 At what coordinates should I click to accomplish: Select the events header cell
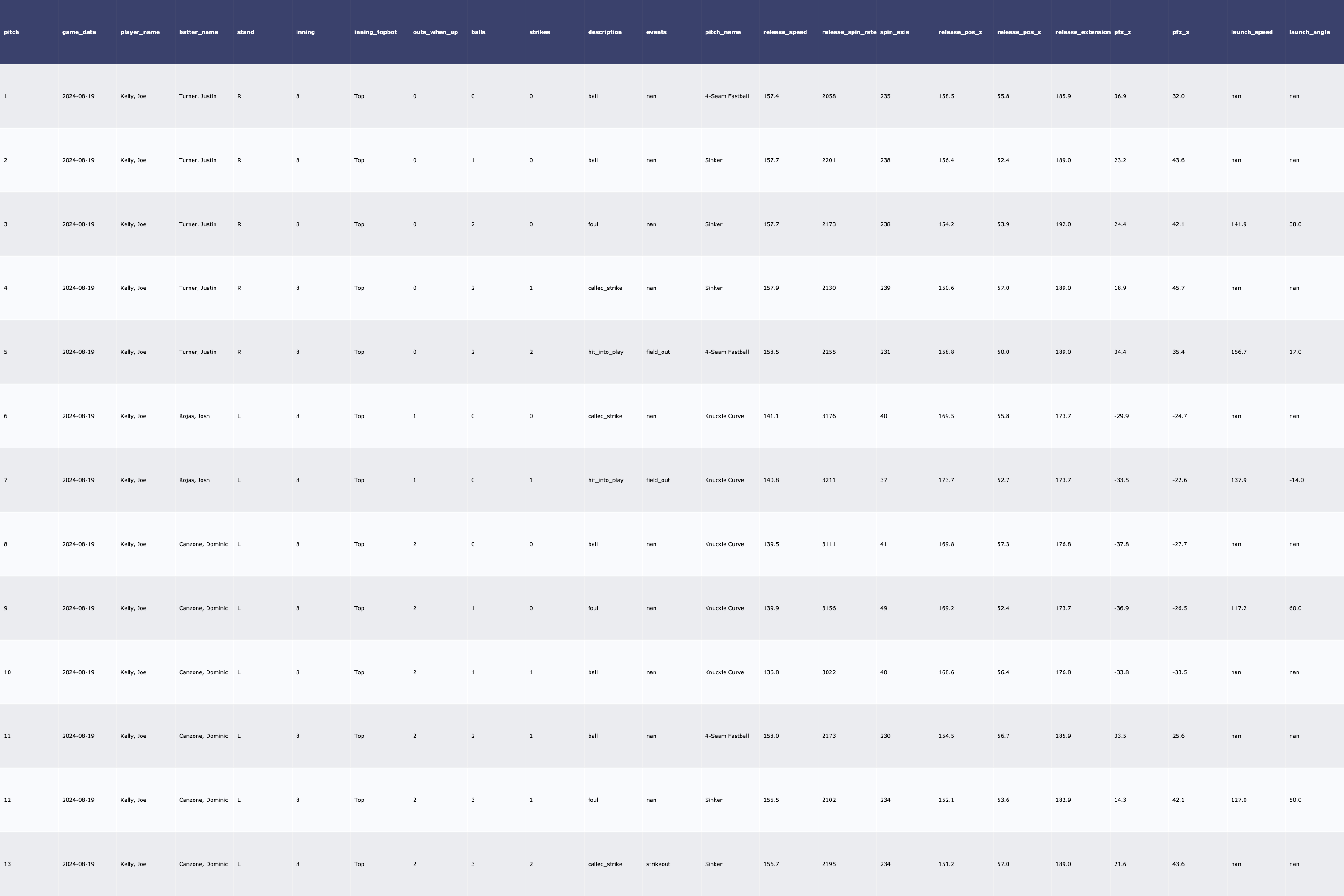pos(656,32)
